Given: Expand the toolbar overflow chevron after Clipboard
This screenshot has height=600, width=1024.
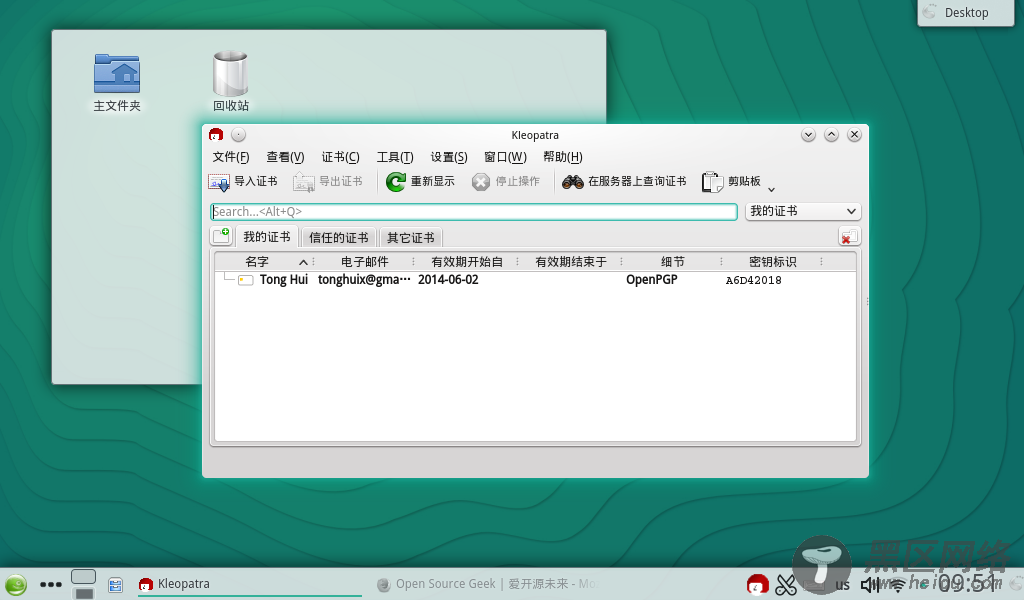Looking at the screenshot, I should (x=771, y=189).
